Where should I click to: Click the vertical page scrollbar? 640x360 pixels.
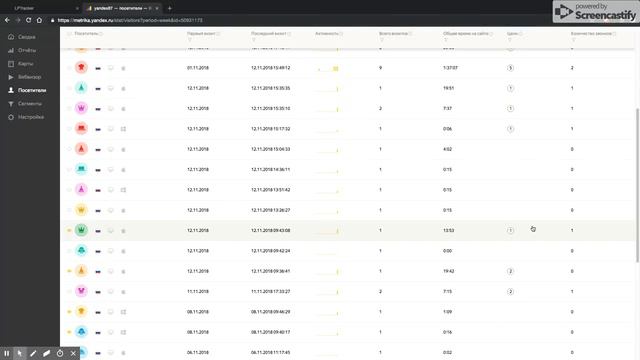[x=638, y=185]
